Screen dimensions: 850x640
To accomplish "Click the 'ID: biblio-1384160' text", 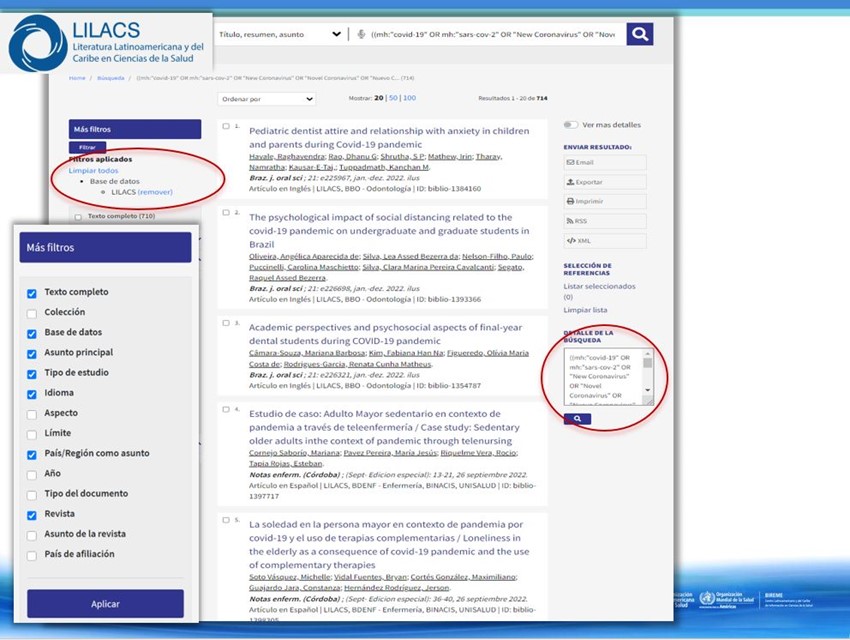I will click(448, 189).
